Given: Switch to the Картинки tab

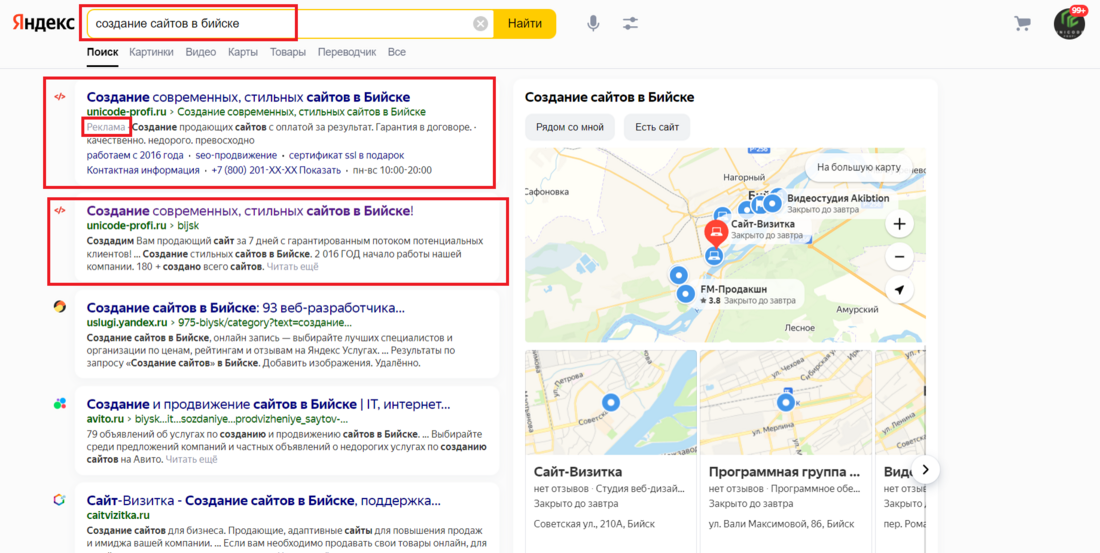Looking at the screenshot, I should coord(152,52).
